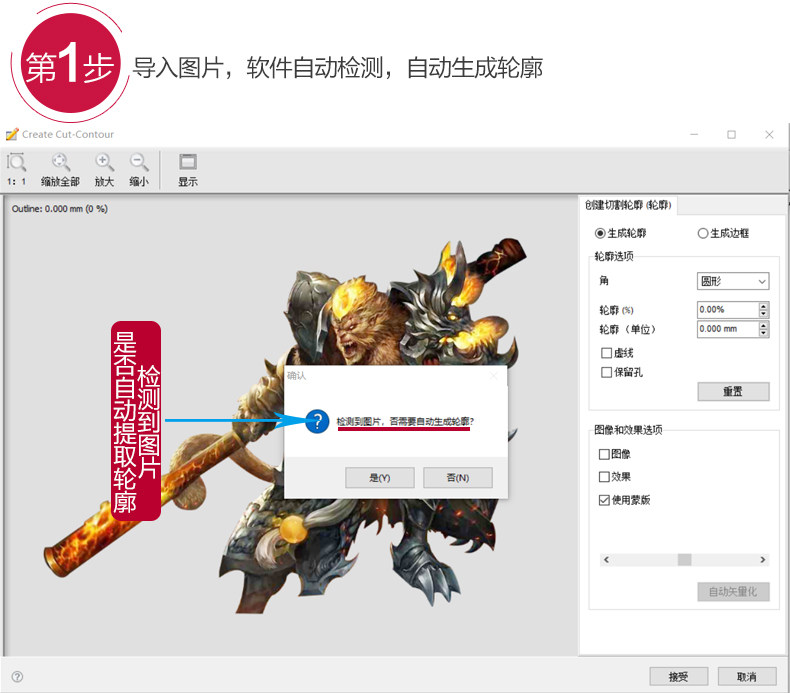Click the blue question mark dialog icon
The image size is (790, 693).
point(317,421)
